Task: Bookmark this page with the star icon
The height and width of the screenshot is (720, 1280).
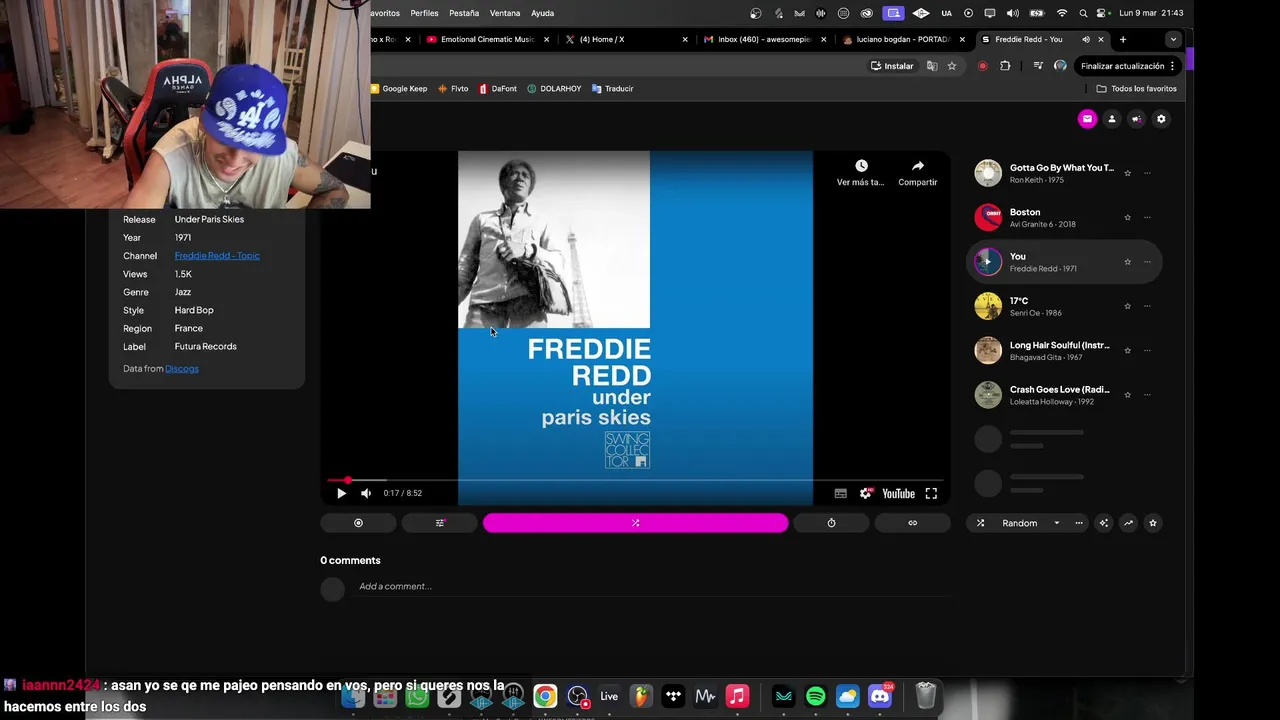Action: [952, 66]
